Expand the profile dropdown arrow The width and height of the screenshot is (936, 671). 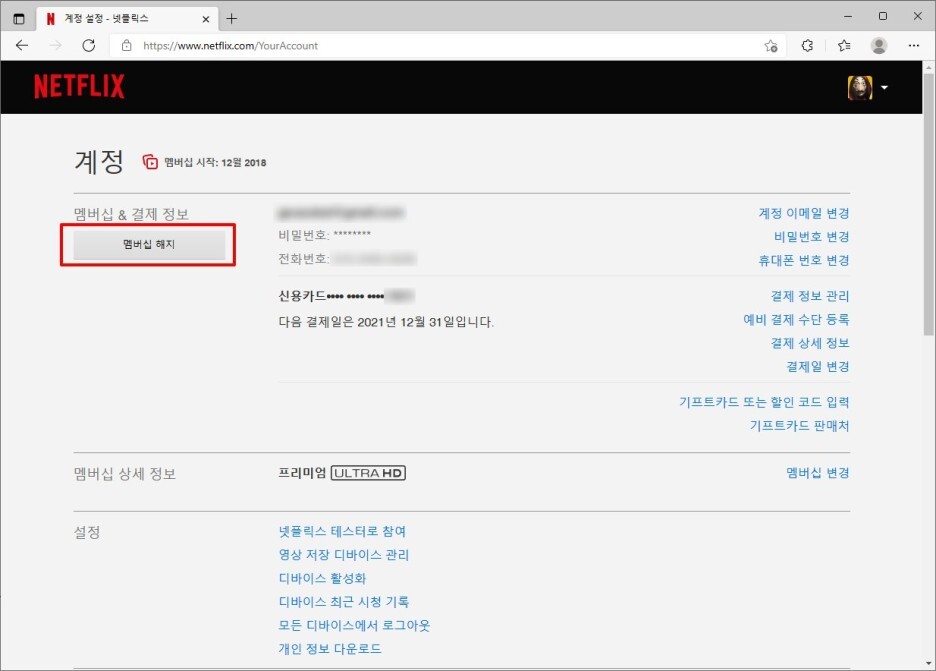[x=884, y=88]
